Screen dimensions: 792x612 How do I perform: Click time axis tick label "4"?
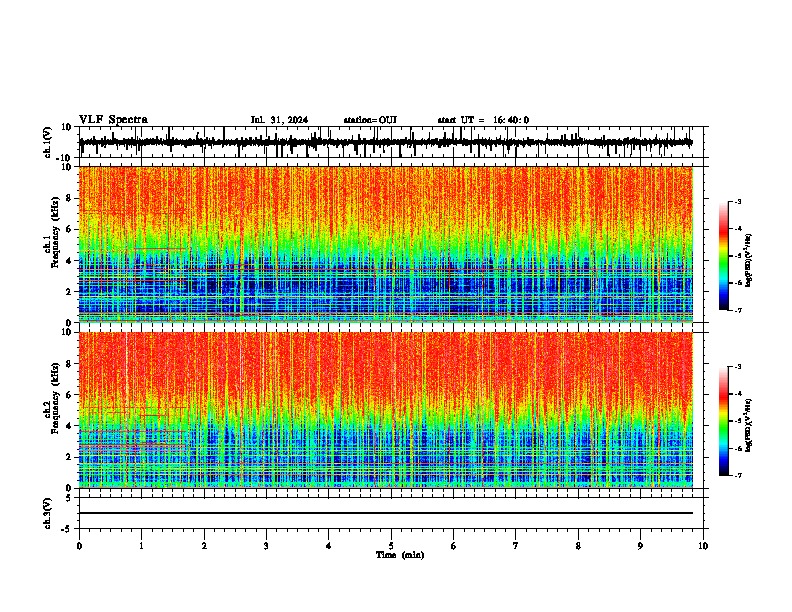(x=329, y=546)
